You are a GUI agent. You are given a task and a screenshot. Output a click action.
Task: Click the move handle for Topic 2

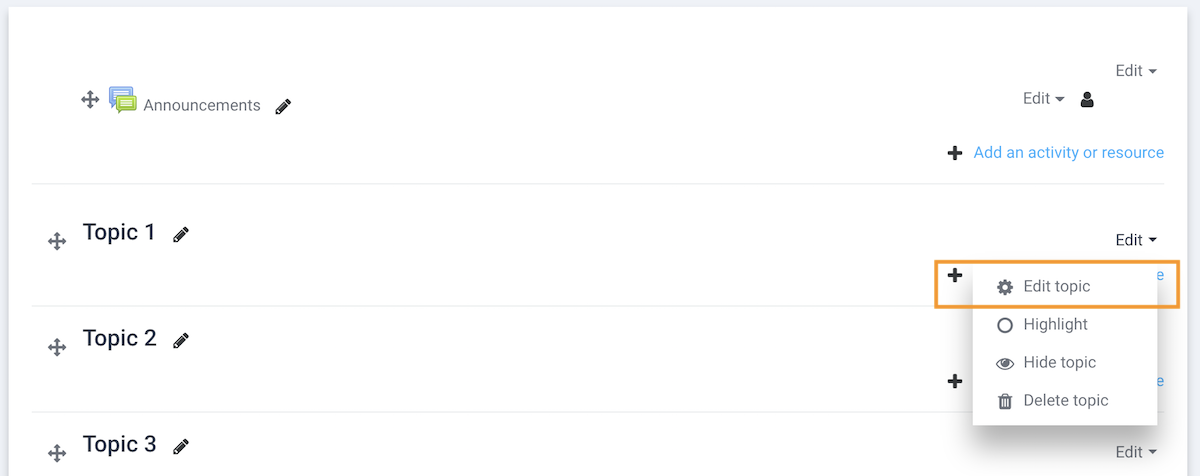57,347
